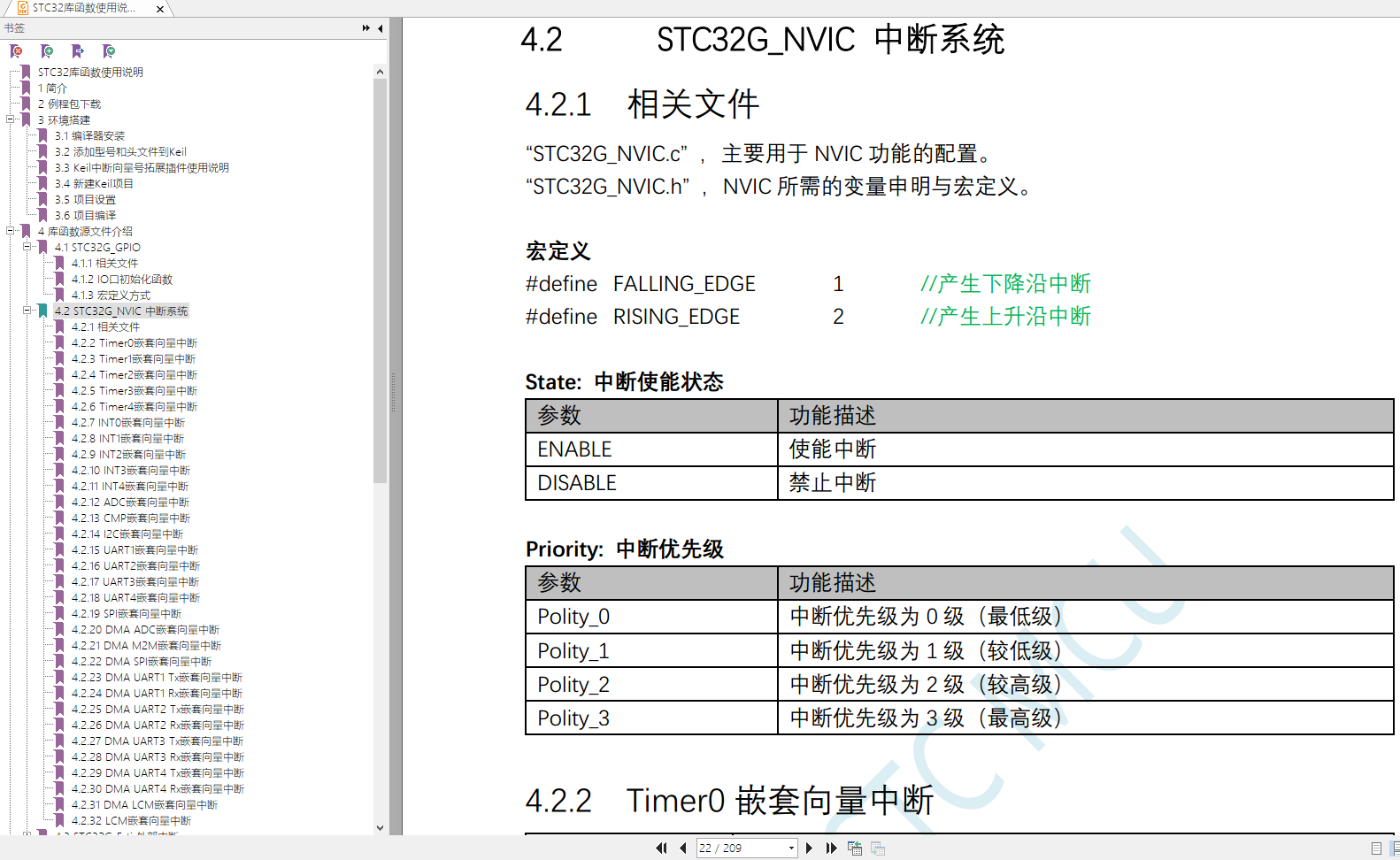
Task: Jump to '4.2.3 Timer1嵌套向量中断' bookmark
Action: [134, 358]
